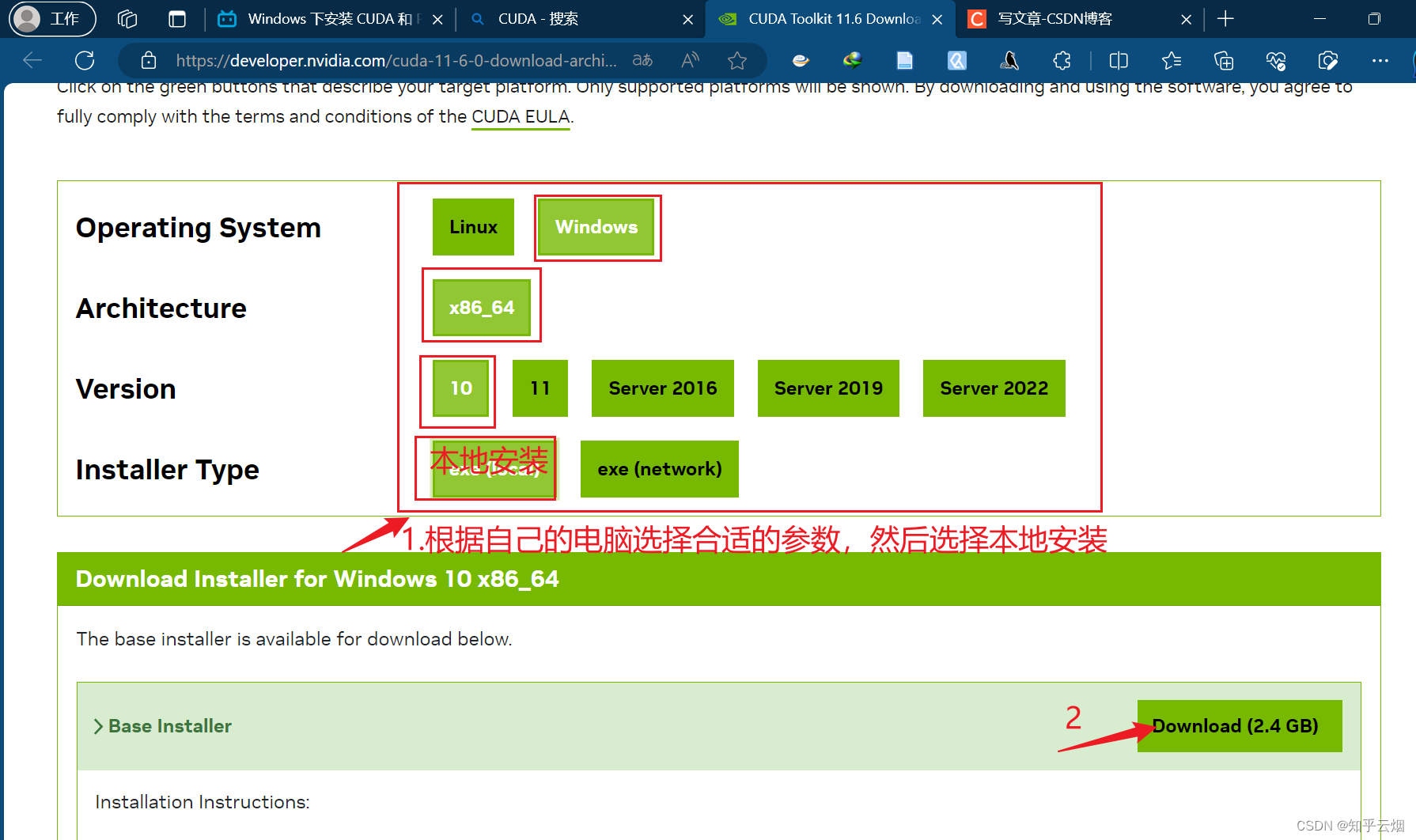Image resolution: width=1416 pixels, height=840 pixels.
Task: Close the CUDA Toolkit 11.6 tab
Action: click(x=937, y=19)
